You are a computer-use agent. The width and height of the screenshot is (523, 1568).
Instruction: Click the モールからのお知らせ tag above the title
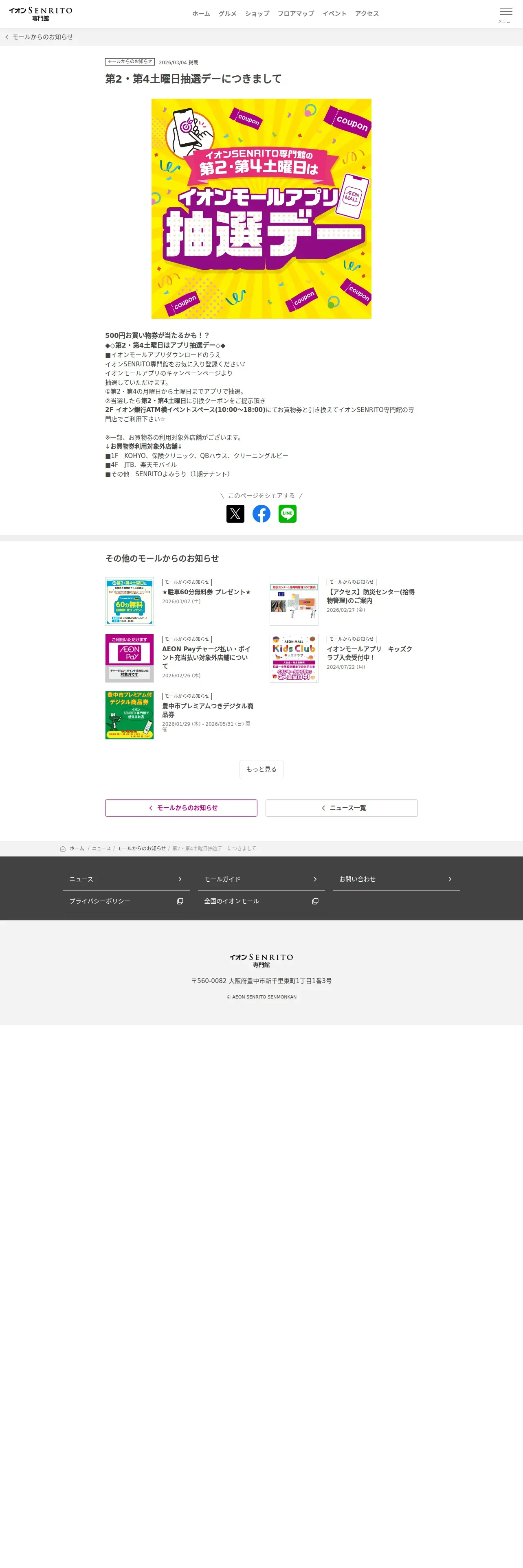(x=130, y=61)
